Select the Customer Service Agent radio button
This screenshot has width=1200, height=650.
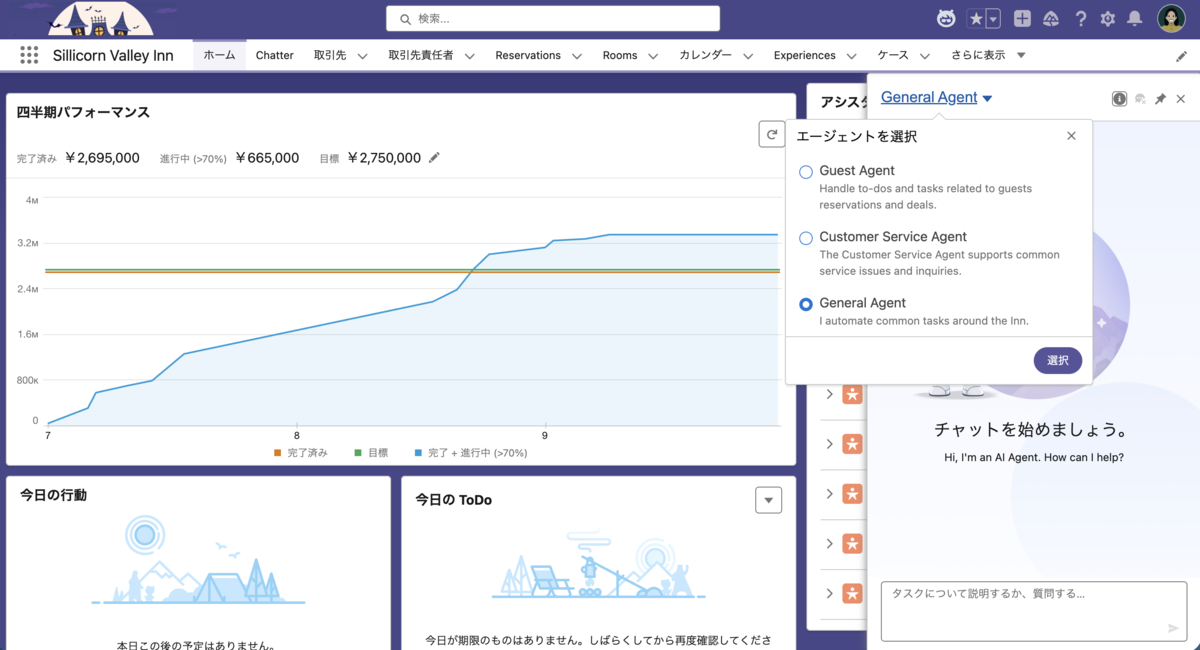coord(806,238)
